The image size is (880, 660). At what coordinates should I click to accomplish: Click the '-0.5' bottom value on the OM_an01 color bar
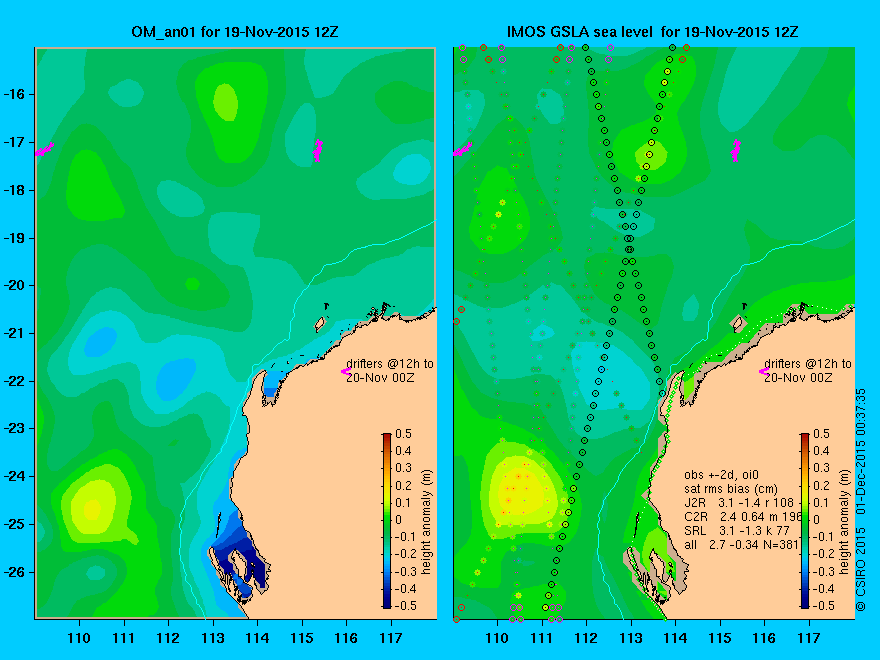tap(405, 606)
